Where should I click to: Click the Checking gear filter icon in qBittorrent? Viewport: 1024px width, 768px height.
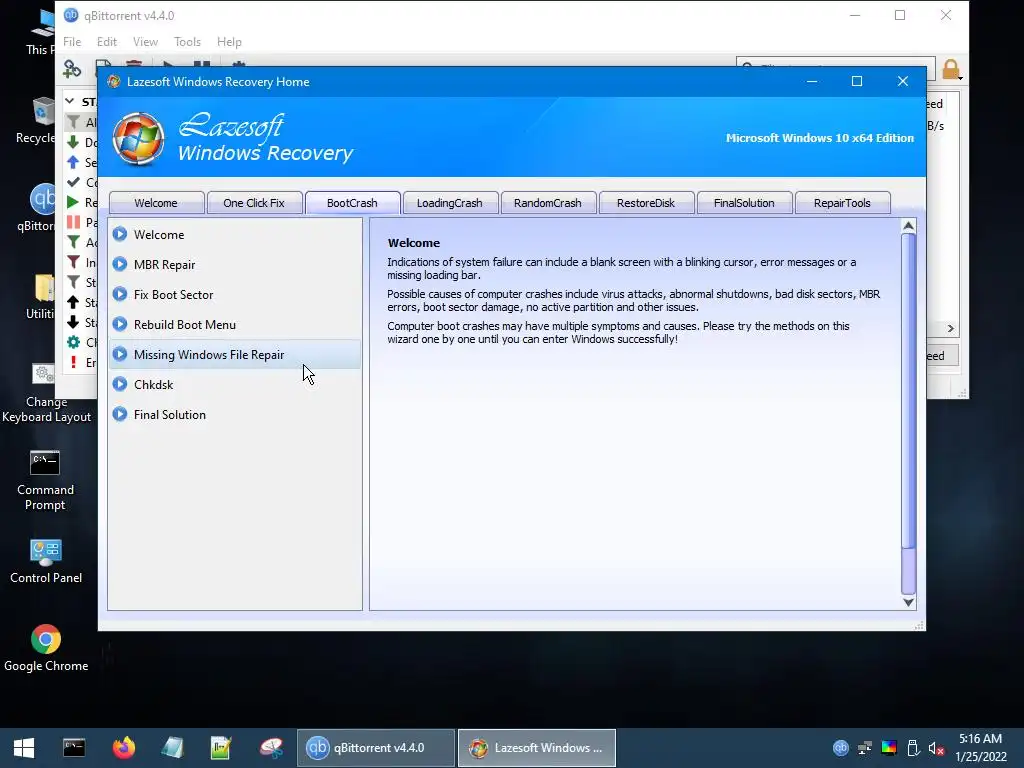coord(73,342)
